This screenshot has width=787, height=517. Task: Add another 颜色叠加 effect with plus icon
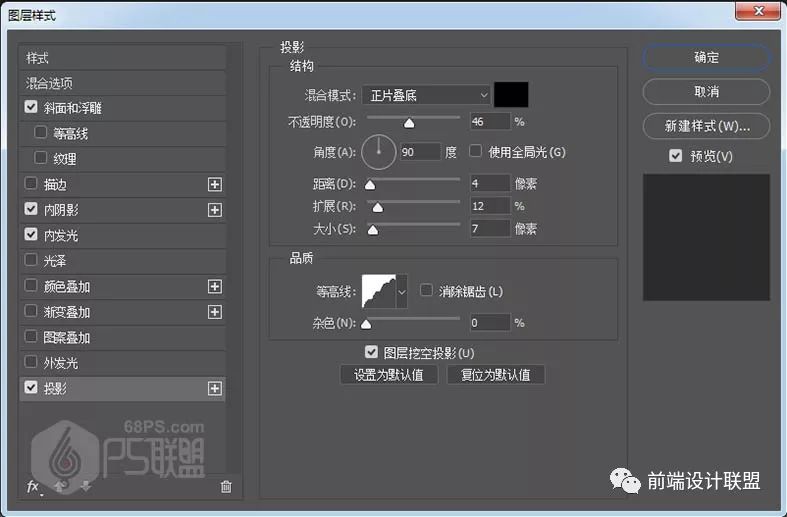click(215, 287)
